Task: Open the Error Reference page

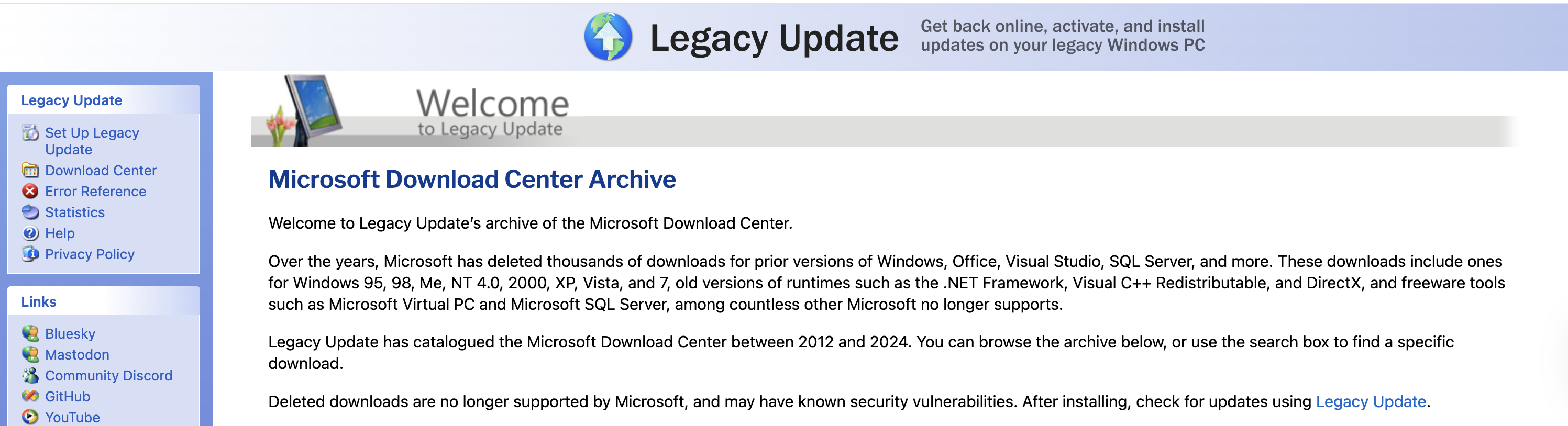Action: (95, 191)
